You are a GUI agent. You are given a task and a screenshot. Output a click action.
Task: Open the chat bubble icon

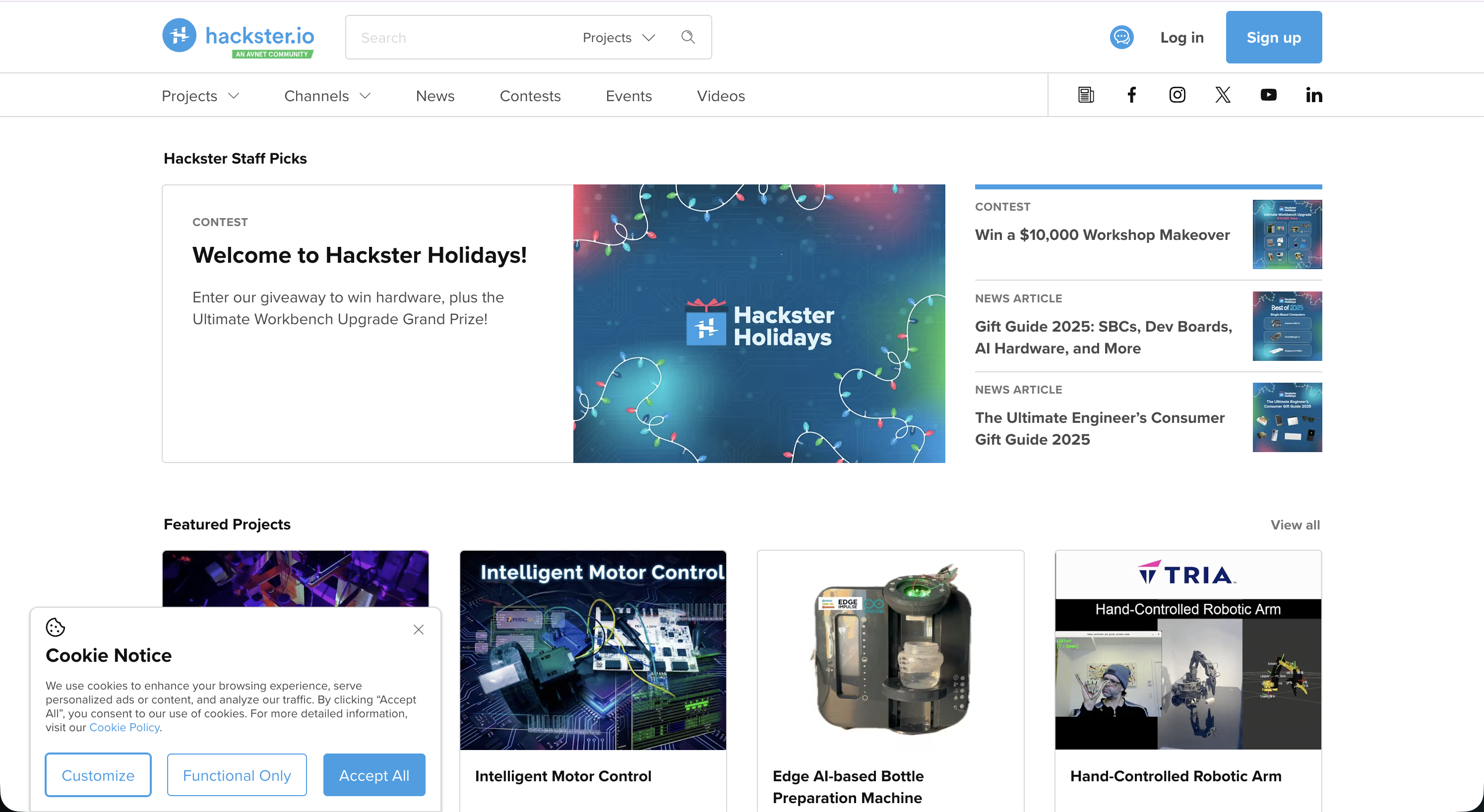tap(1121, 38)
